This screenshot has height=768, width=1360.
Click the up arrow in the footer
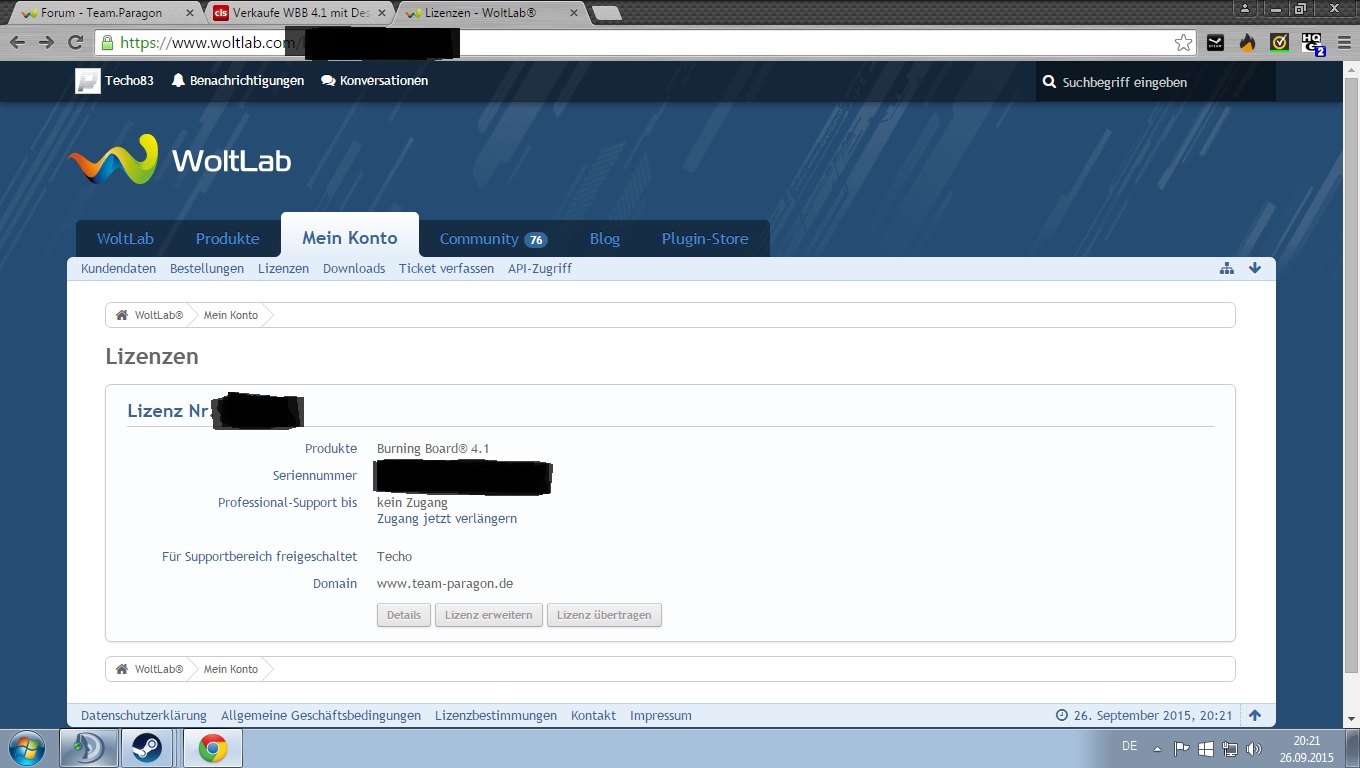1255,715
